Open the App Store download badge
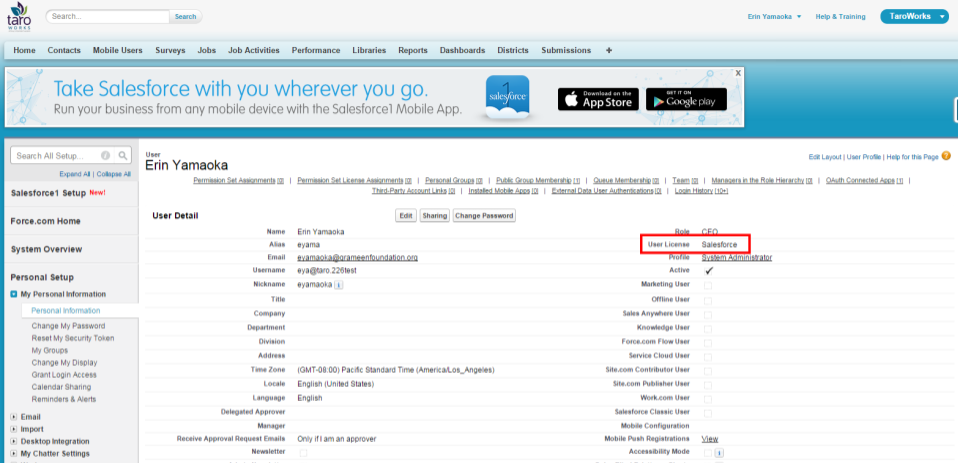 (x=598, y=99)
